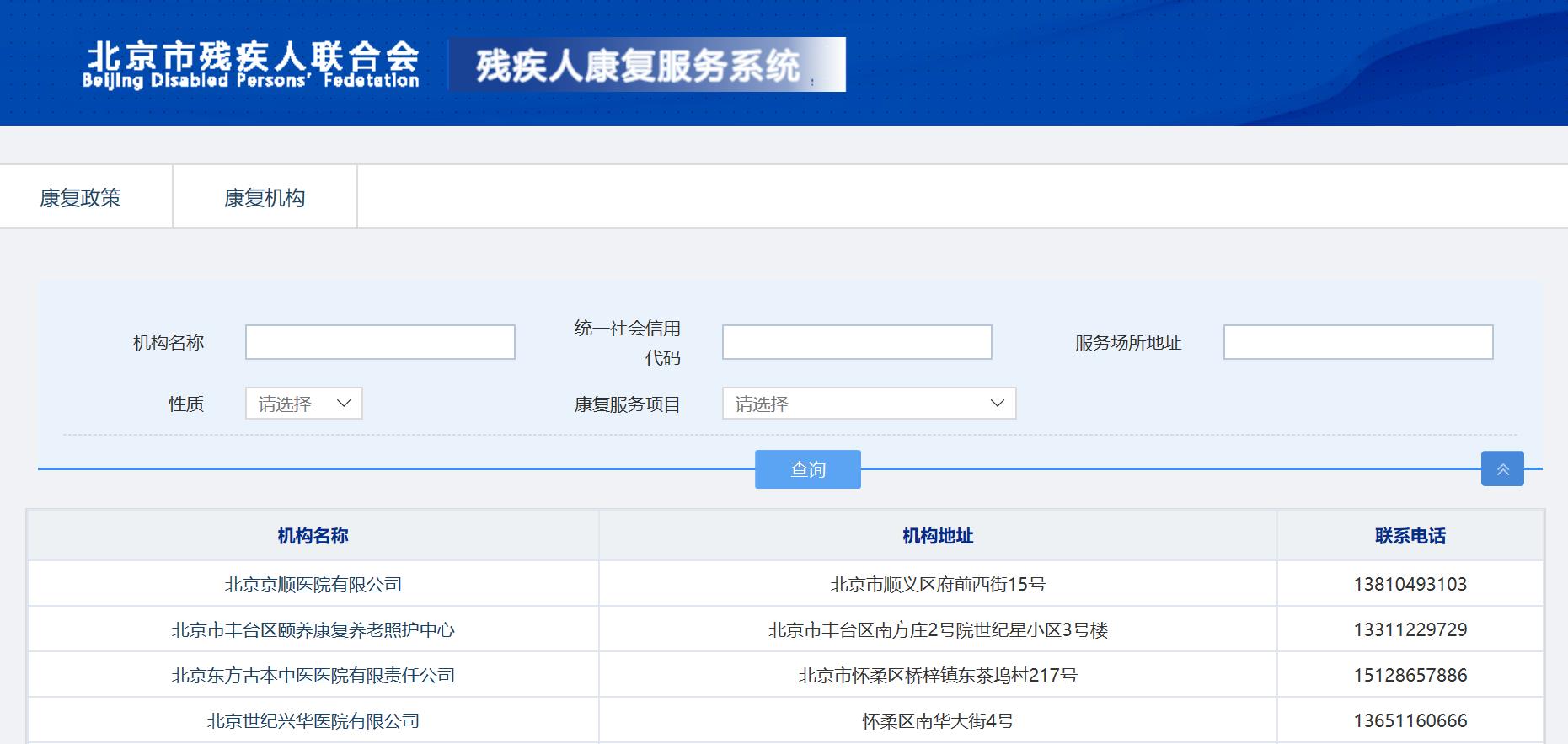
Task: Click the phone number 13810493103
Action: pyautogui.click(x=1410, y=585)
